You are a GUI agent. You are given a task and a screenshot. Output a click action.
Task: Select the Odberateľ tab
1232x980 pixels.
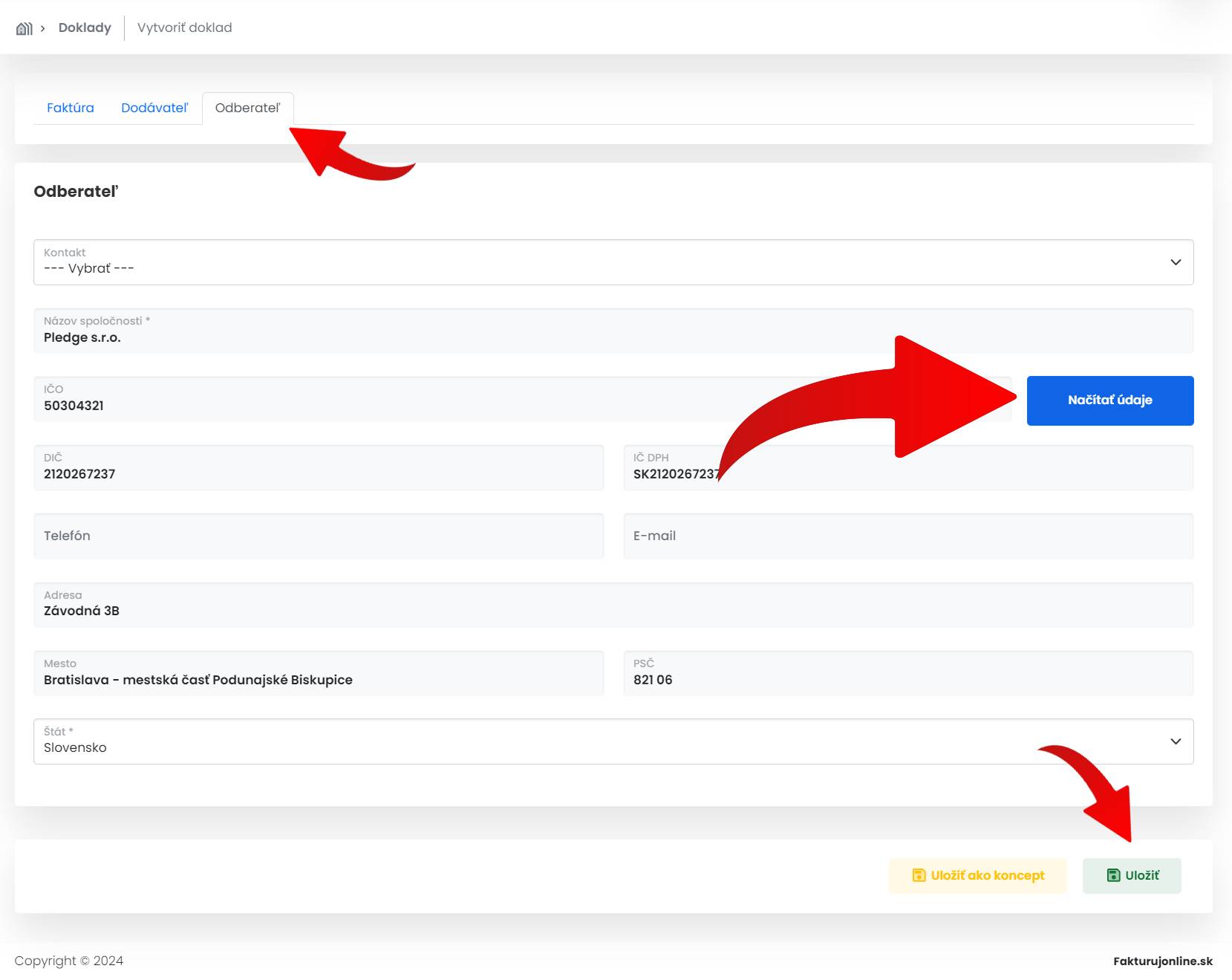[247, 108]
